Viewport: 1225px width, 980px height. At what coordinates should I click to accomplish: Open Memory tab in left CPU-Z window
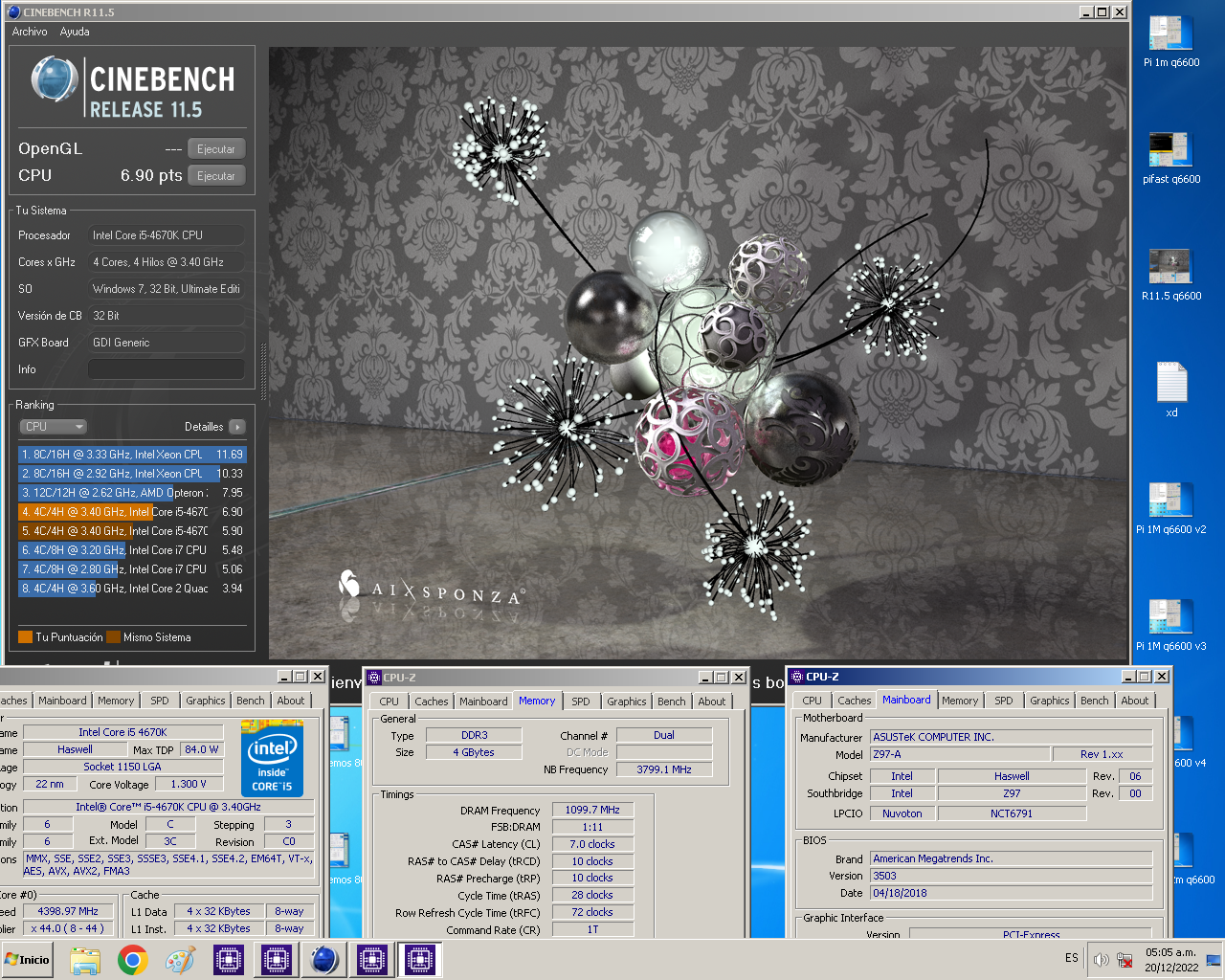pos(116,701)
